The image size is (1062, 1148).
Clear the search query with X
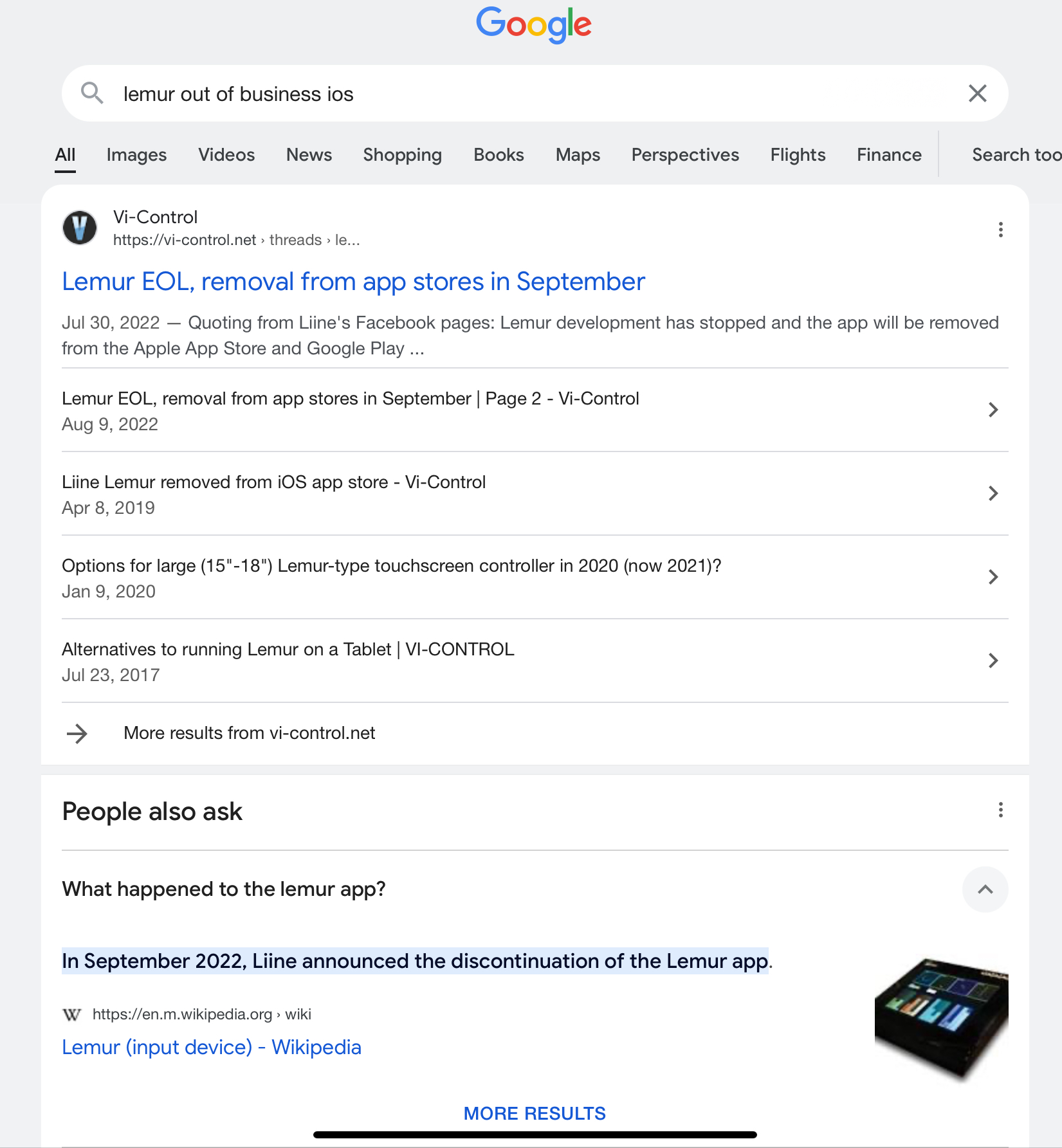point(978,93)
